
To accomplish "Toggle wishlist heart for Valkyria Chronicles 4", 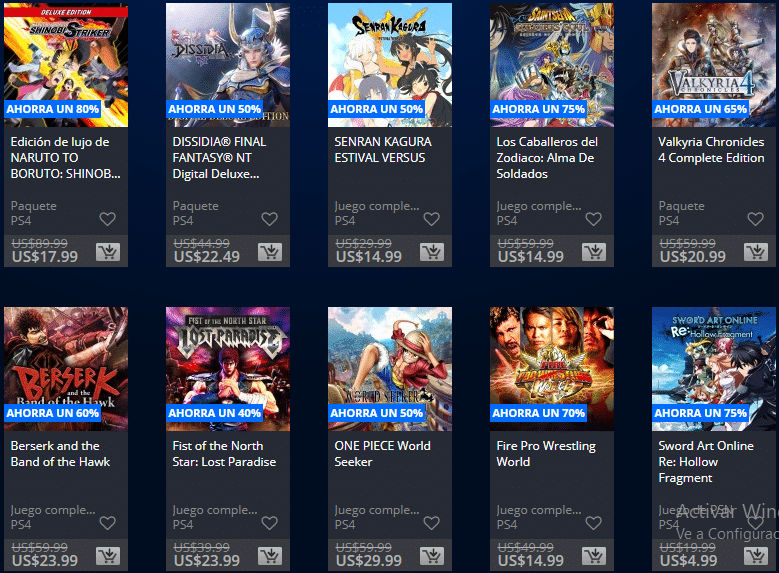I will click(755, 219).
